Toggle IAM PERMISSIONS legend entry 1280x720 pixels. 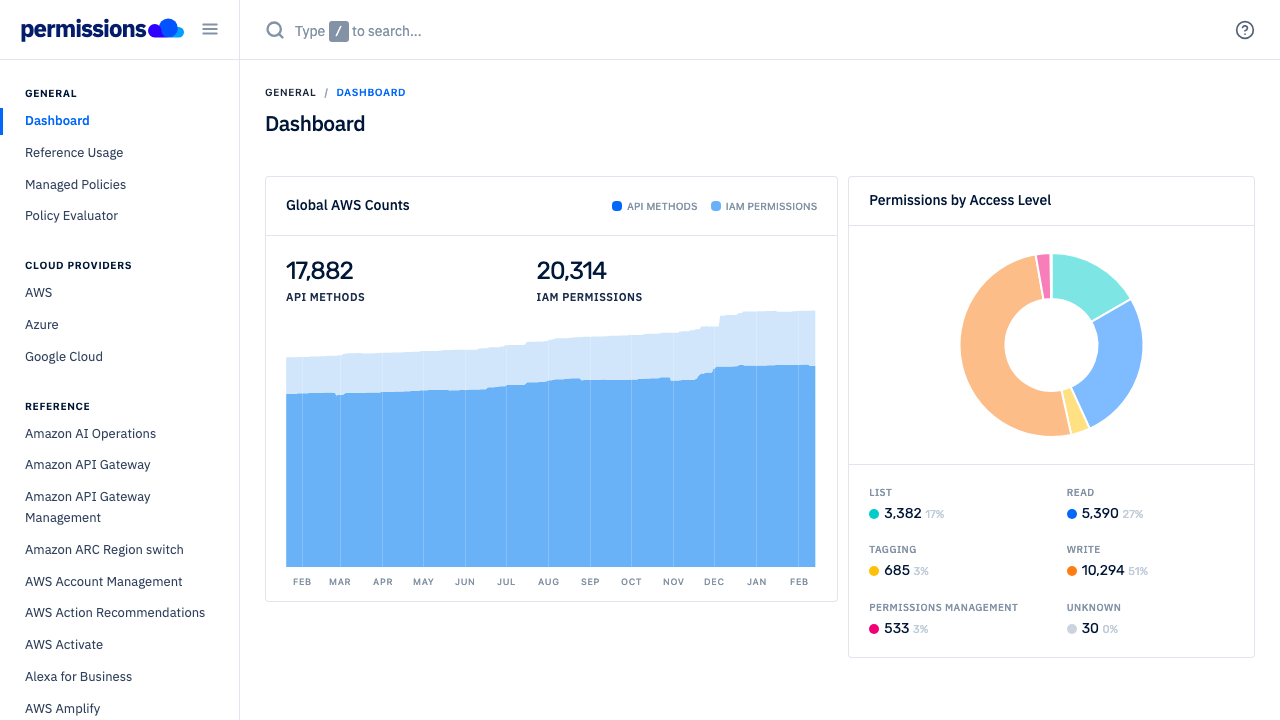coord(764,206)
